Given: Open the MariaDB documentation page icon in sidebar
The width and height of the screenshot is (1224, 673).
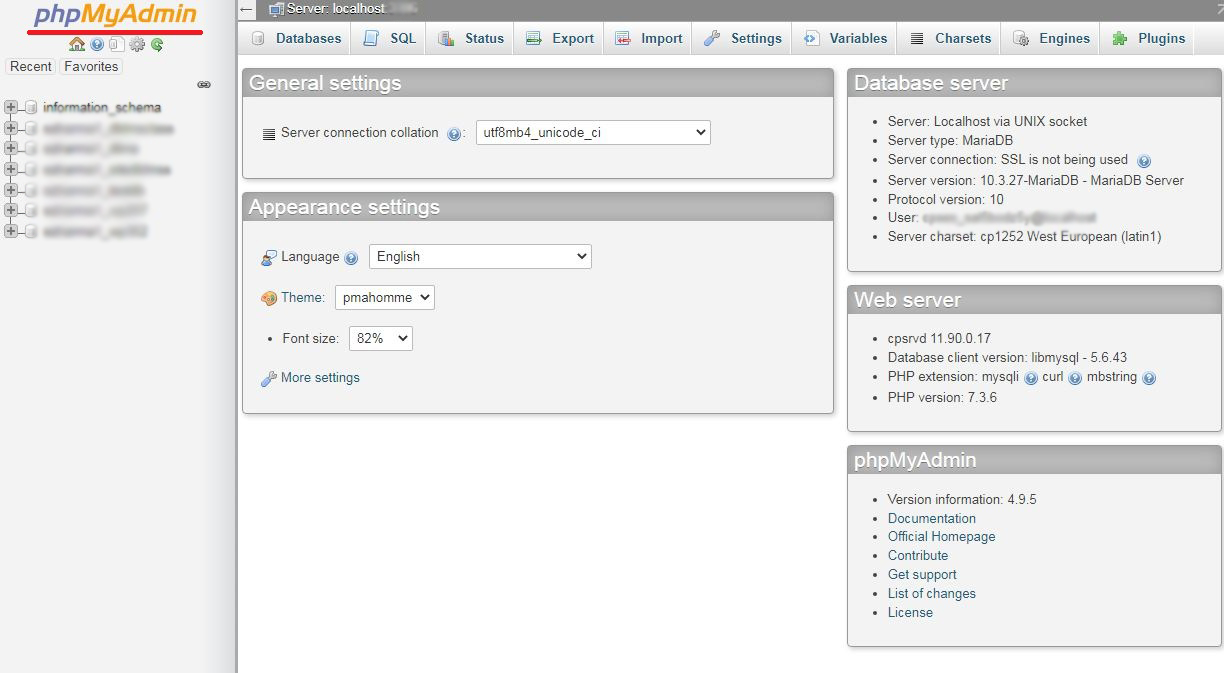Looking at the screenshot, I should pos(116,44).
